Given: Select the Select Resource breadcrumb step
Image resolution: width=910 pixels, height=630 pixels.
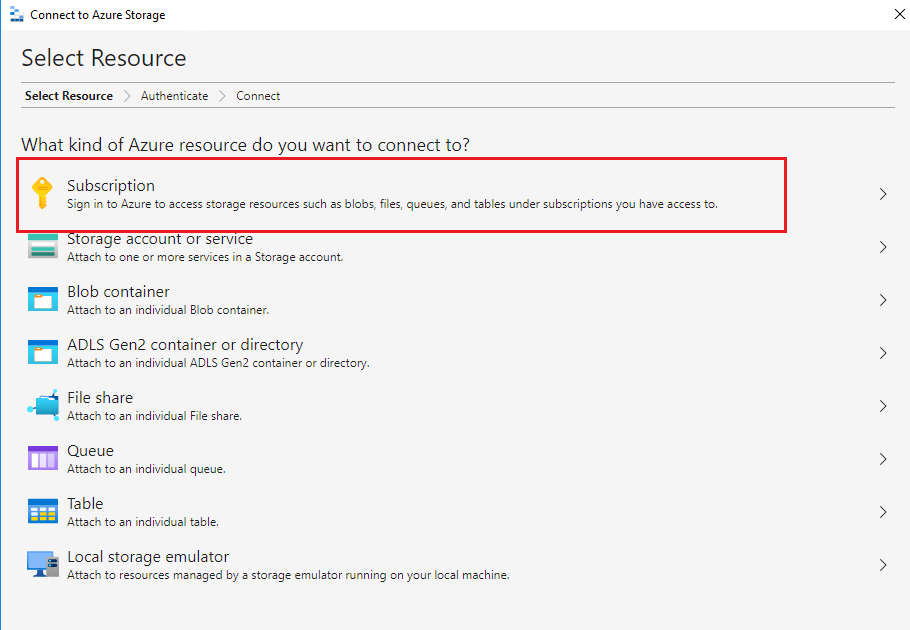Looking at the screenshot, I should coord(68,96).
